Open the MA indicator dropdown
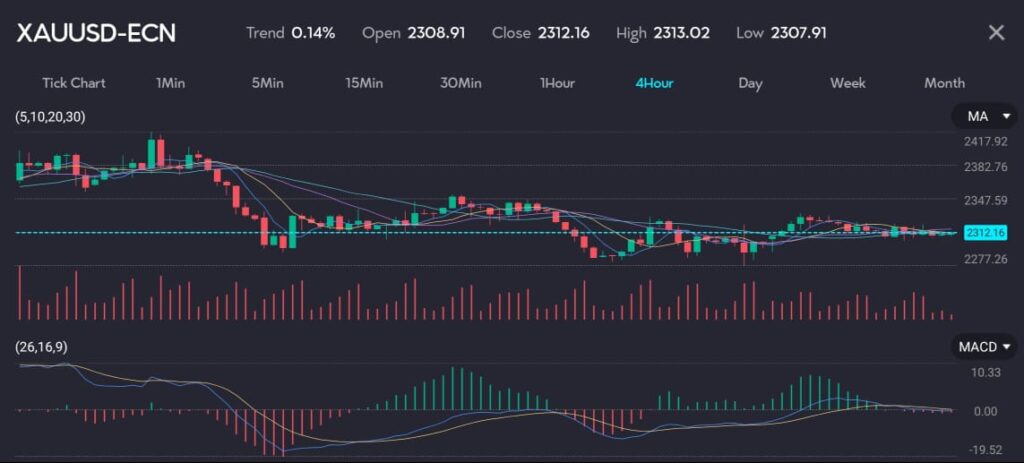 pos(983,117)
